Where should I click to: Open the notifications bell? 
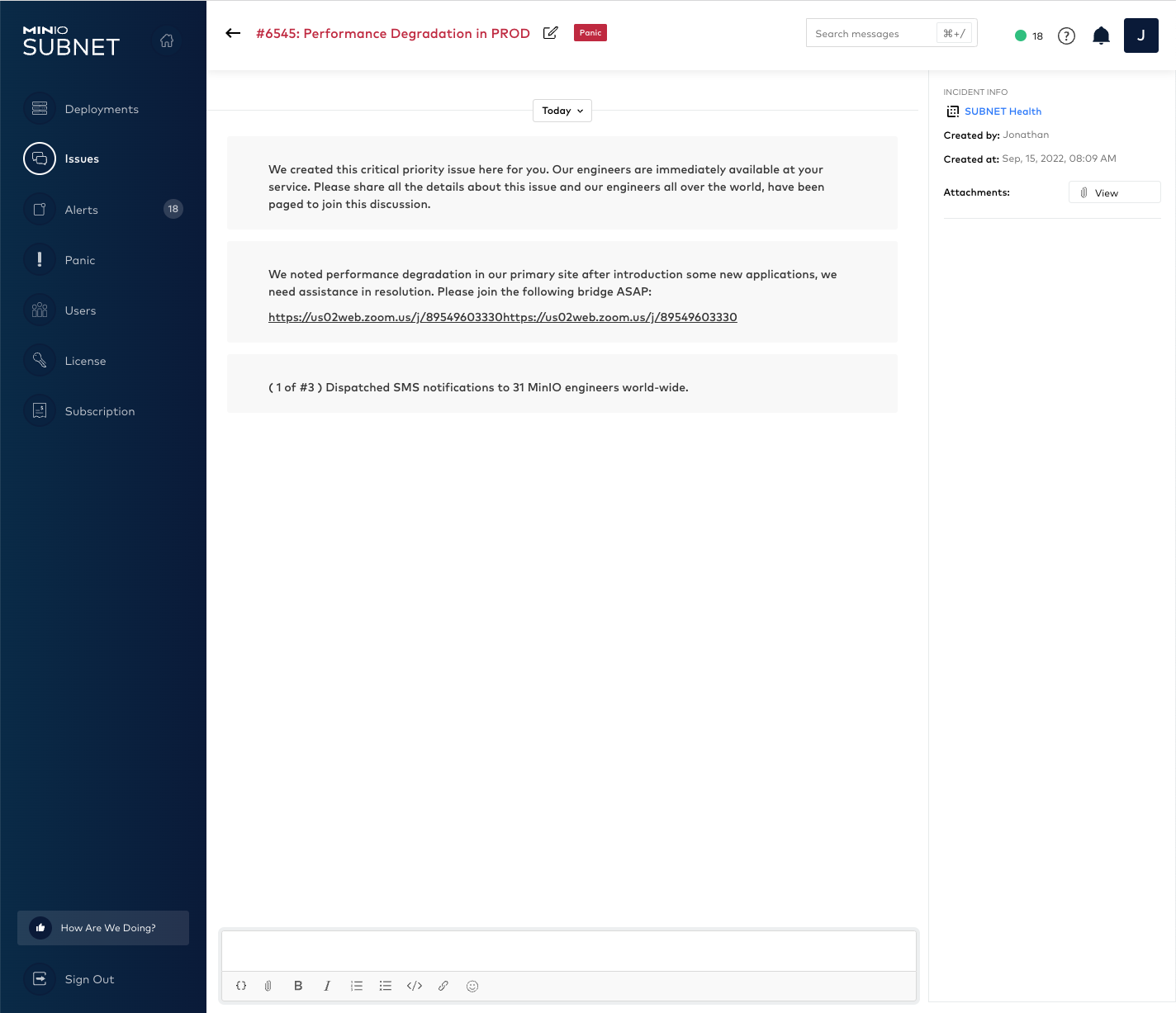pyautogui.click(x=1101, y=36)
